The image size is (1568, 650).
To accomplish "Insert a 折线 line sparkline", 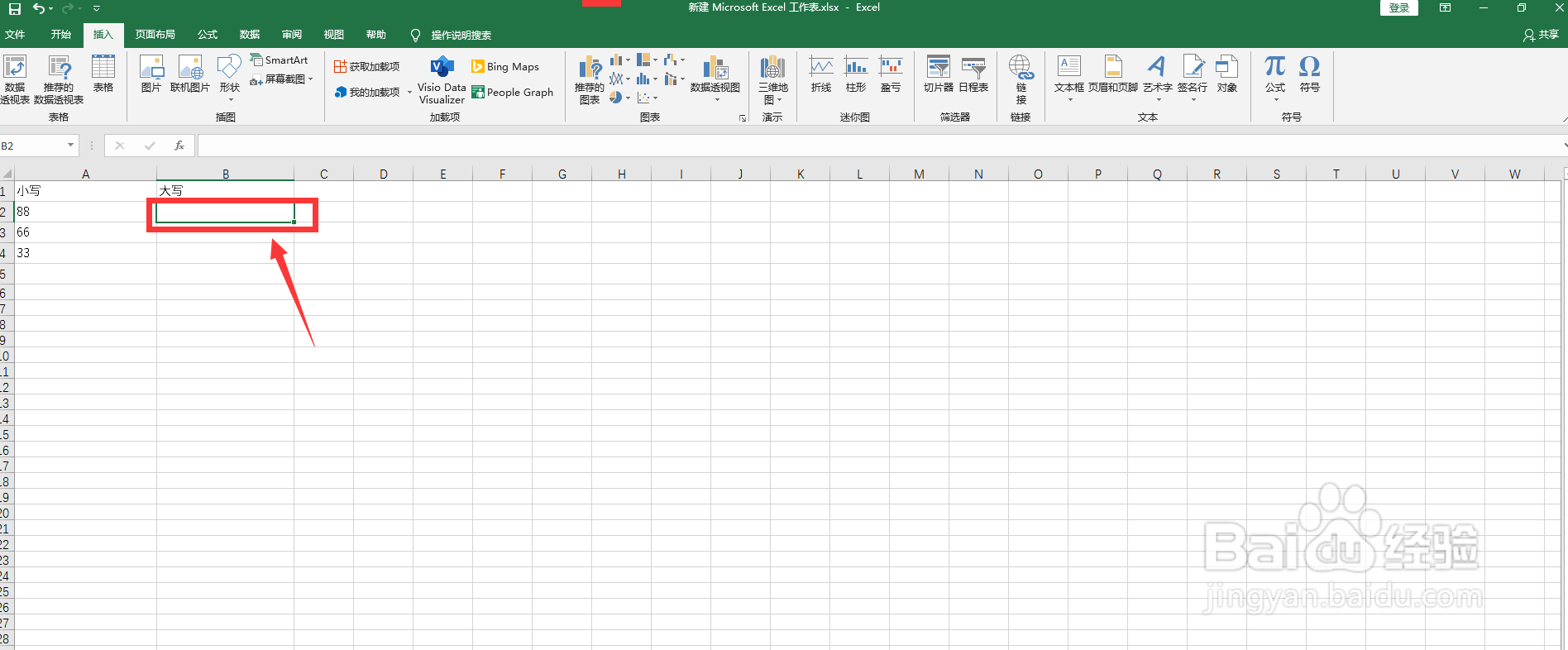I will 821,74.
